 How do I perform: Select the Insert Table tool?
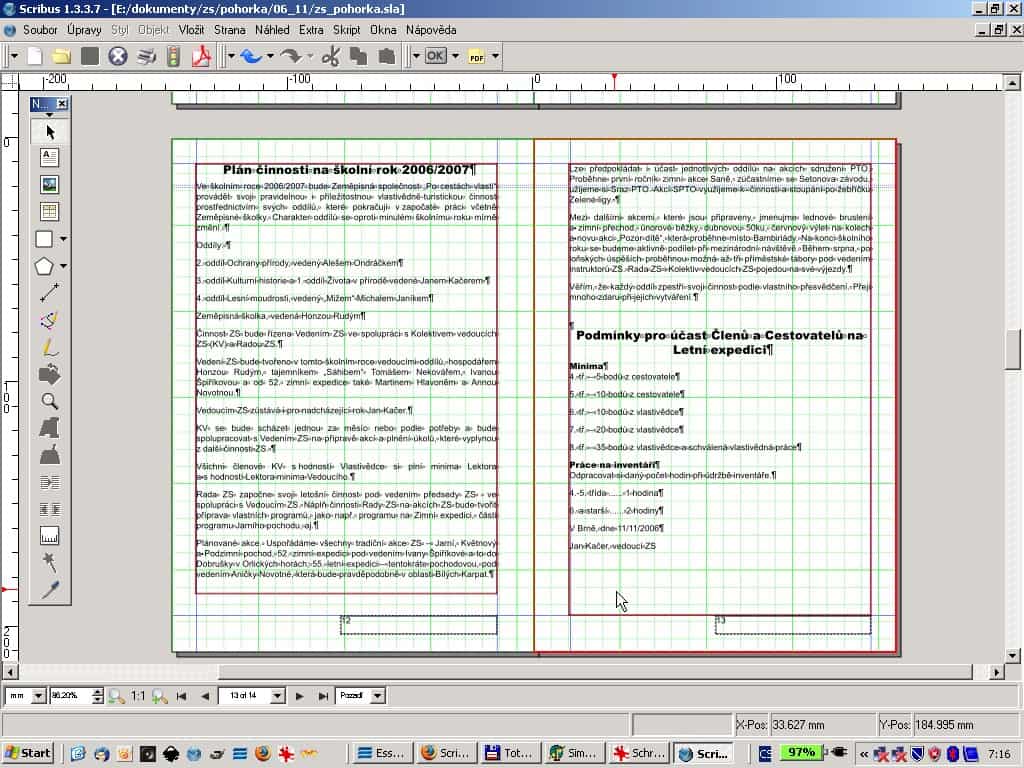(x=49, y=211)
